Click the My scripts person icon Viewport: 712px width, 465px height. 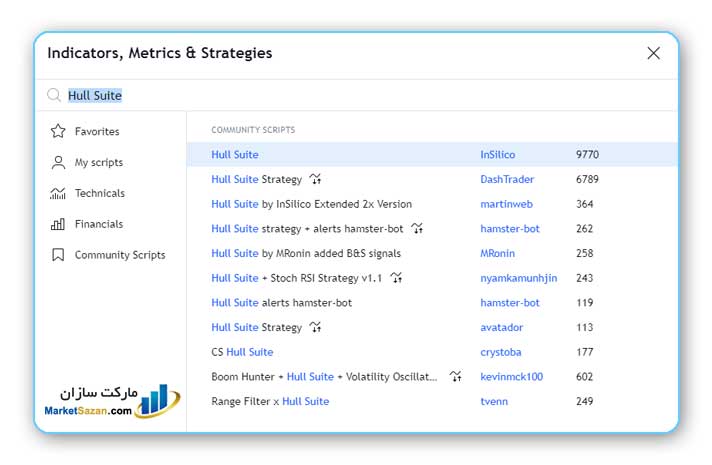point(58,162)
